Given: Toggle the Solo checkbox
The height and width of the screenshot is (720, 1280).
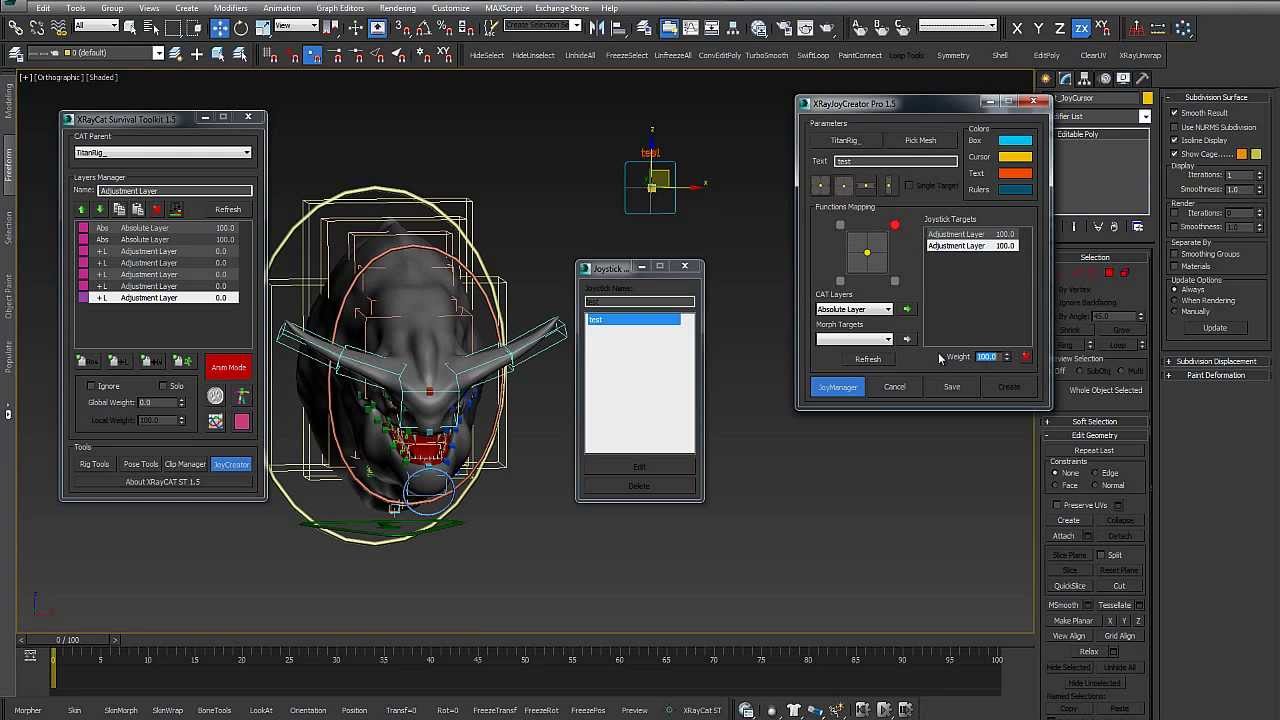Looking at the screenshot, I should coord(163,386).
